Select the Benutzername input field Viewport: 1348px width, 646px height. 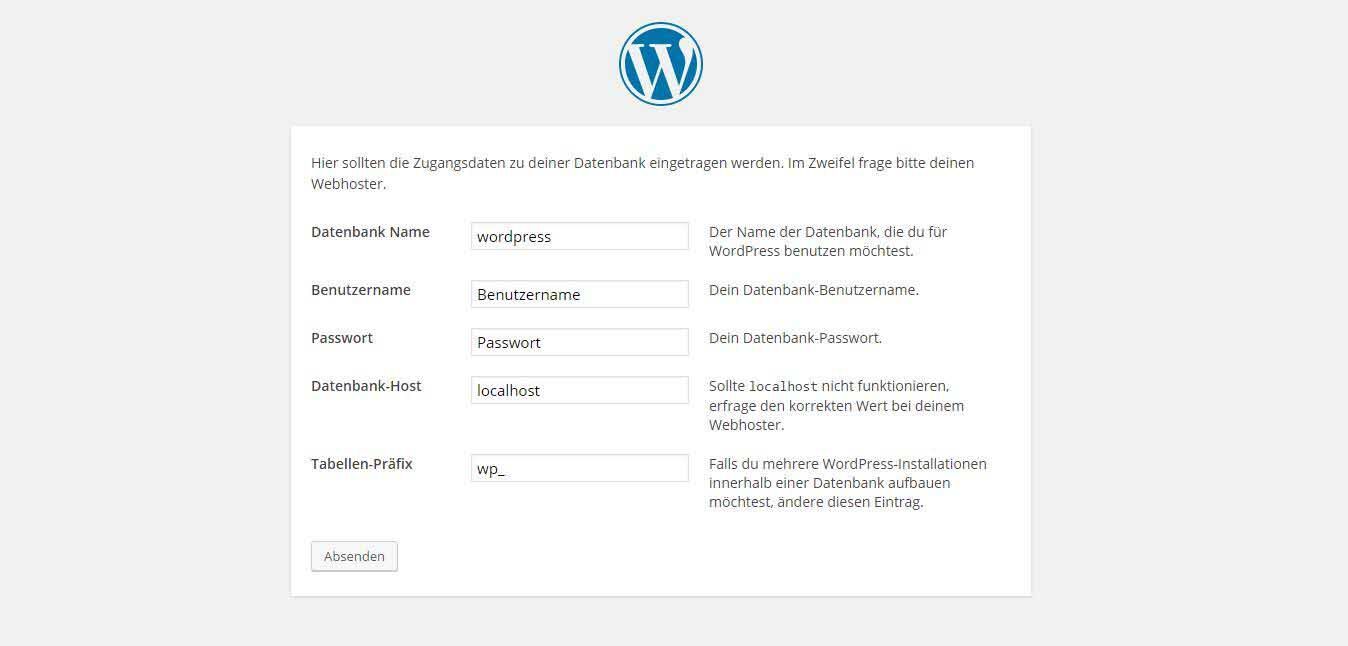click(580, 294)
